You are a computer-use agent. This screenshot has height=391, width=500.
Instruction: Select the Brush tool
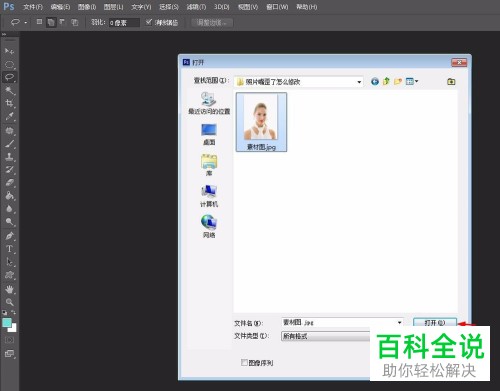(x=9, y=144)
